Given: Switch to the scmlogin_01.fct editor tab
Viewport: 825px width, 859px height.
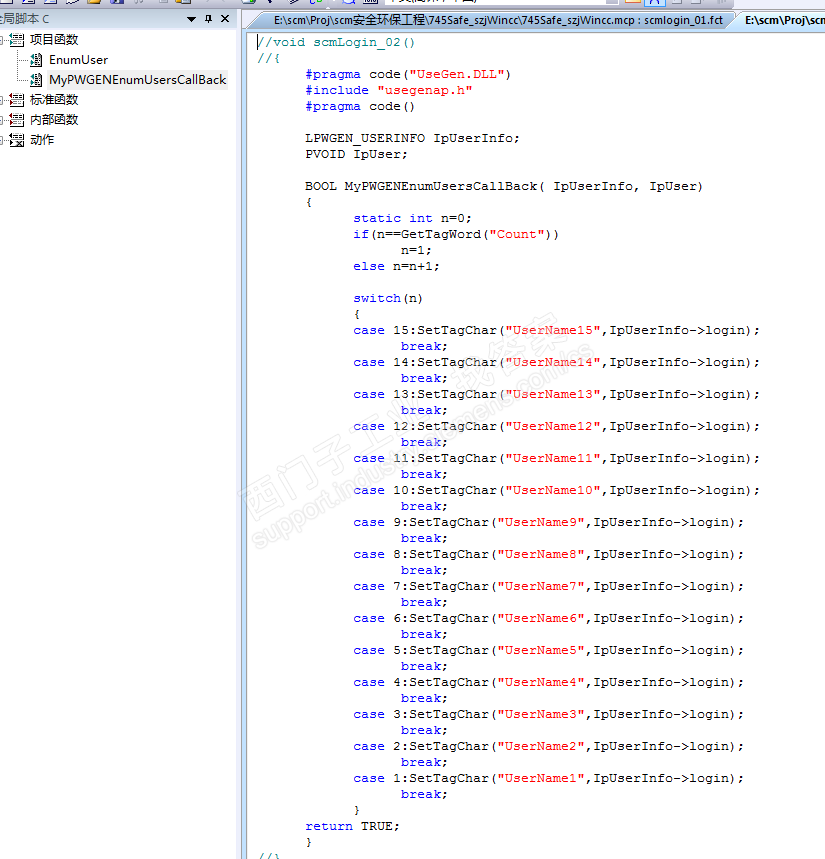Looking at the screenshot, I should tap(498, 20).
